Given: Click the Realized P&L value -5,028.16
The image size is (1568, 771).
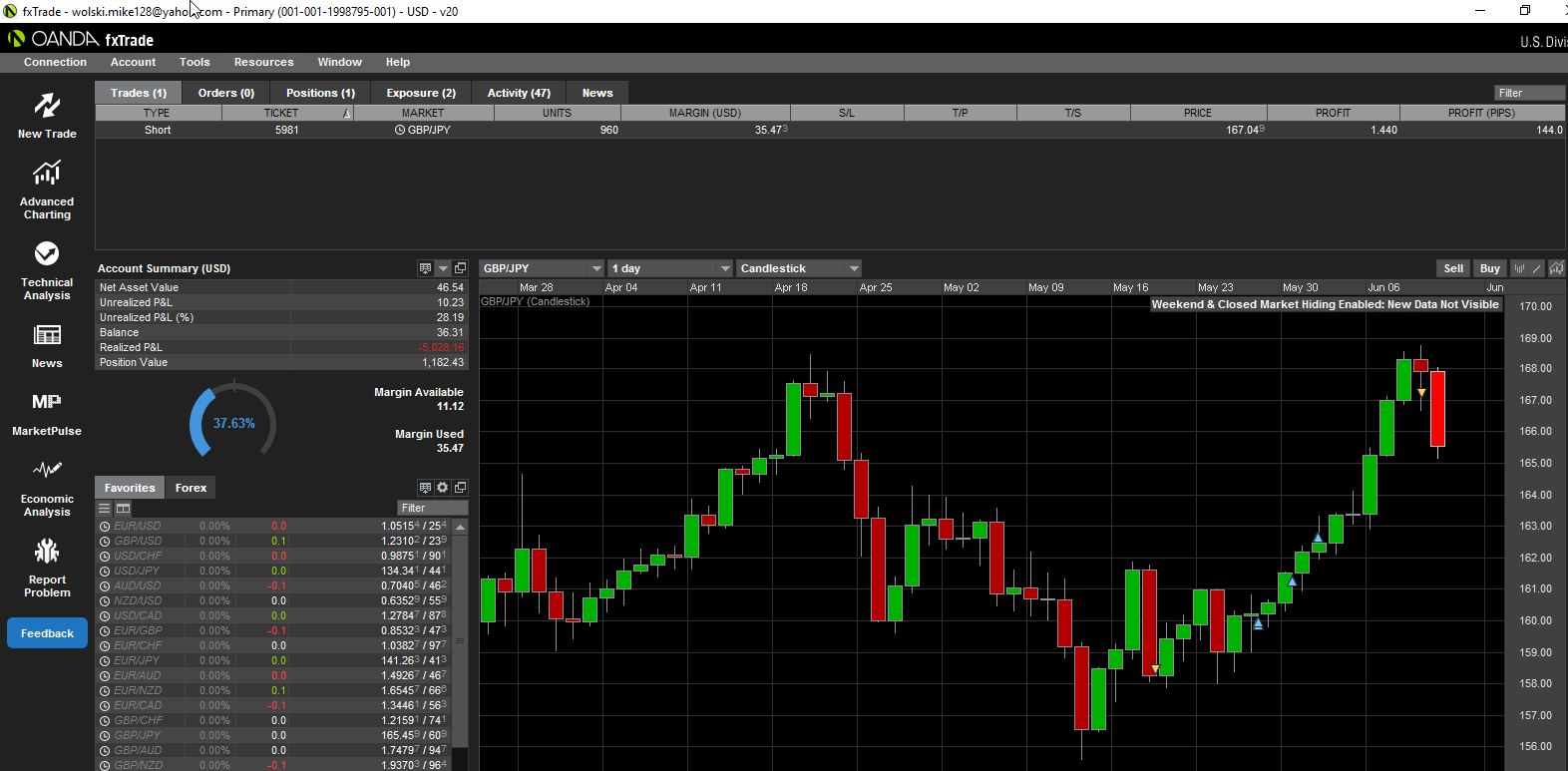Looking at the screenshot, I should pos(442,347).
